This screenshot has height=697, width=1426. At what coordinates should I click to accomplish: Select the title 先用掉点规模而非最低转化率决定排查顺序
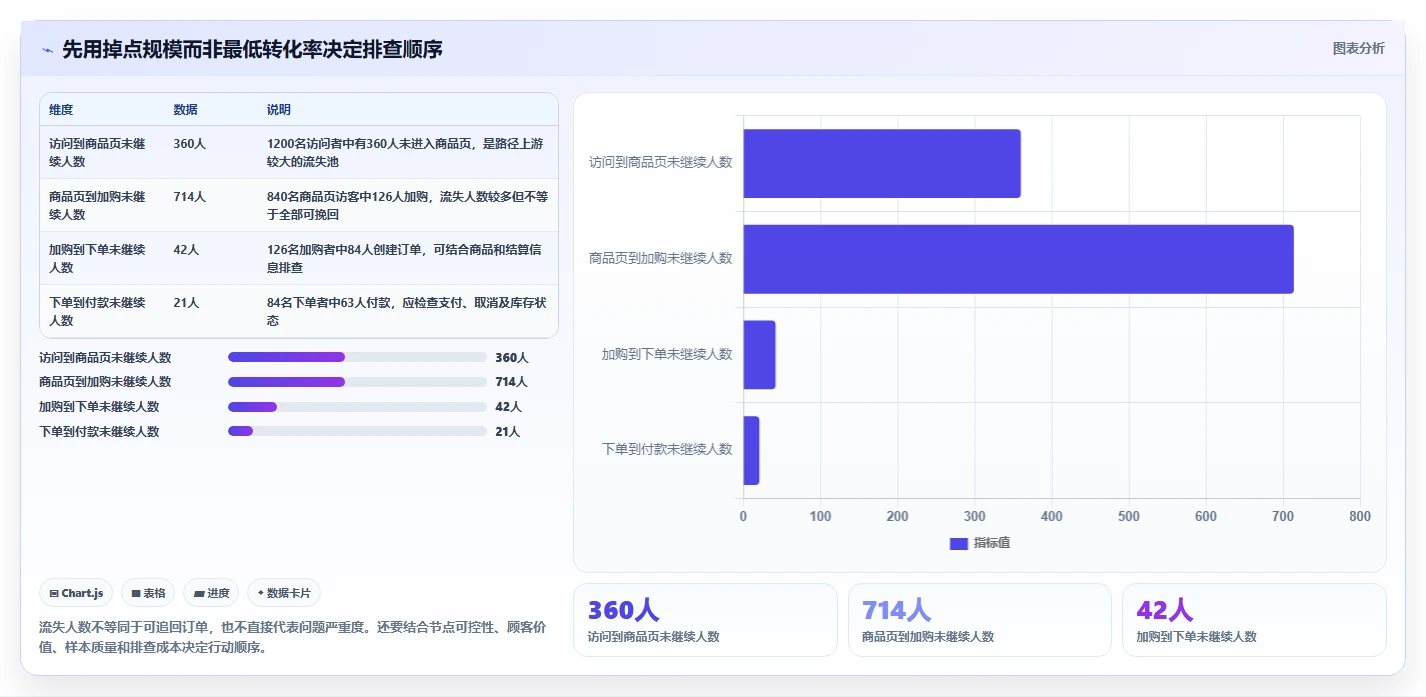(x=252, y=49)
